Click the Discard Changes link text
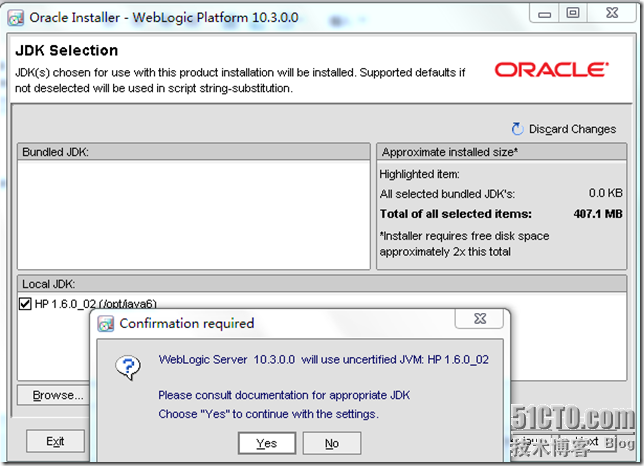 [572, 129]
